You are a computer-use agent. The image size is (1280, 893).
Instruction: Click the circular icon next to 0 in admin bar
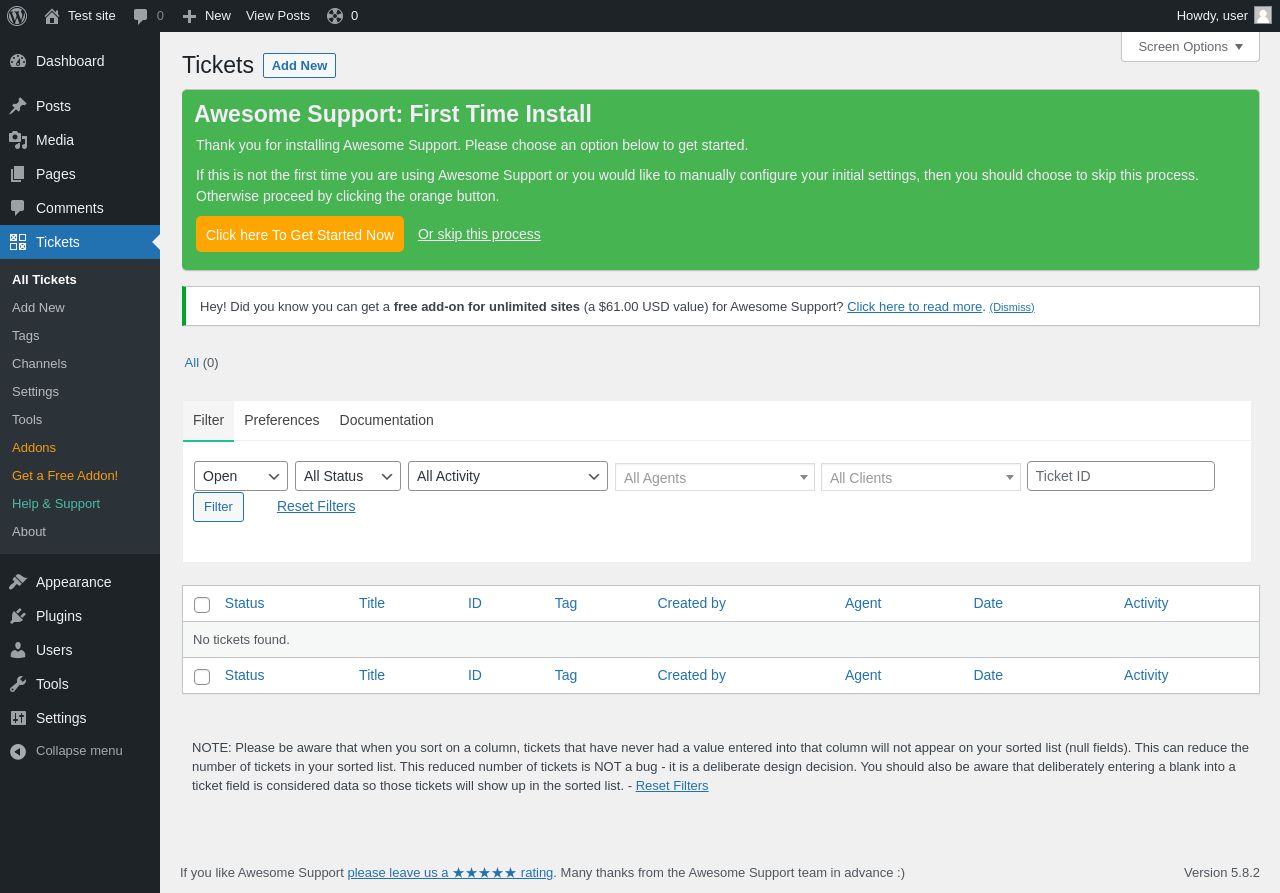335,16
